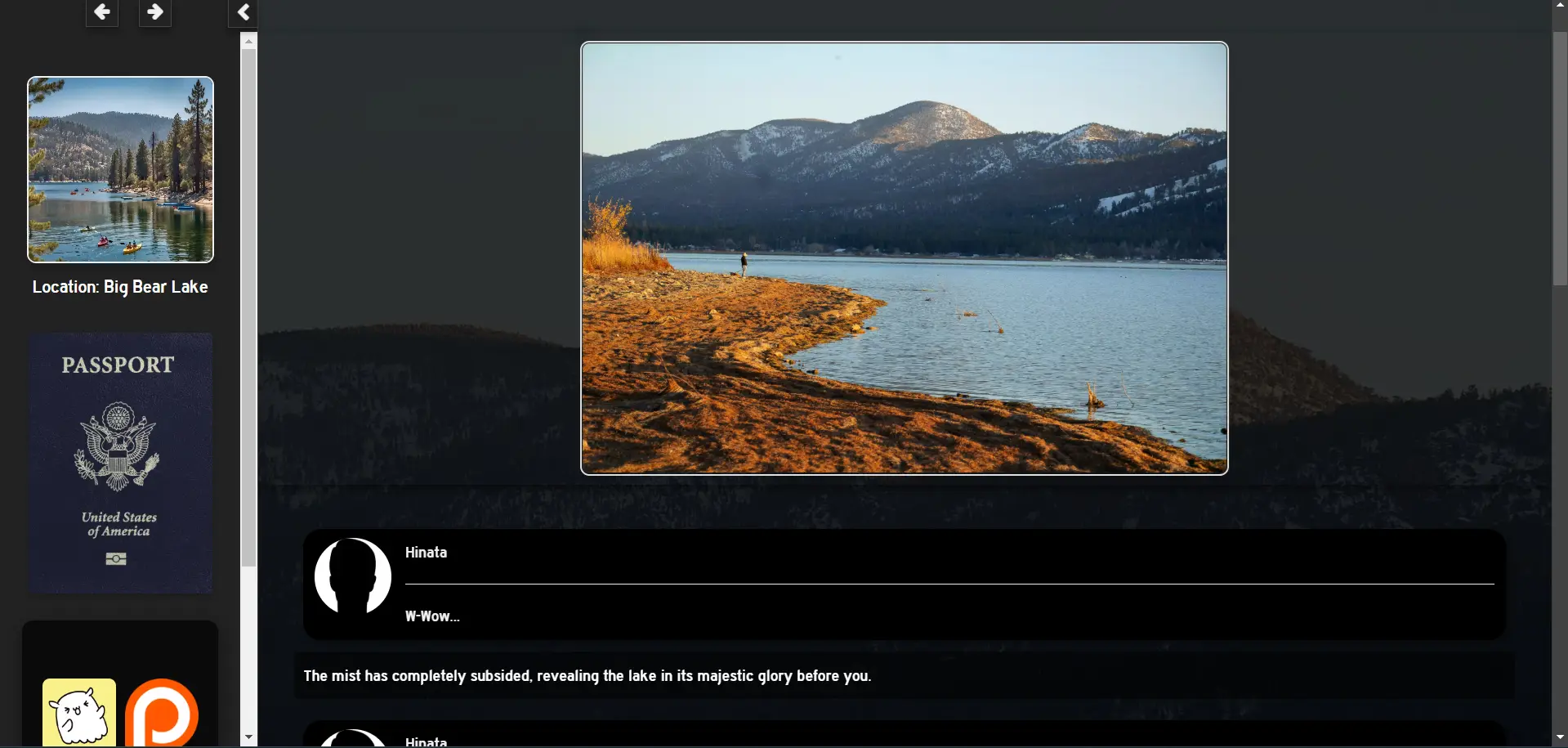Go forward with the right arrow button

[x=155, y=12]
